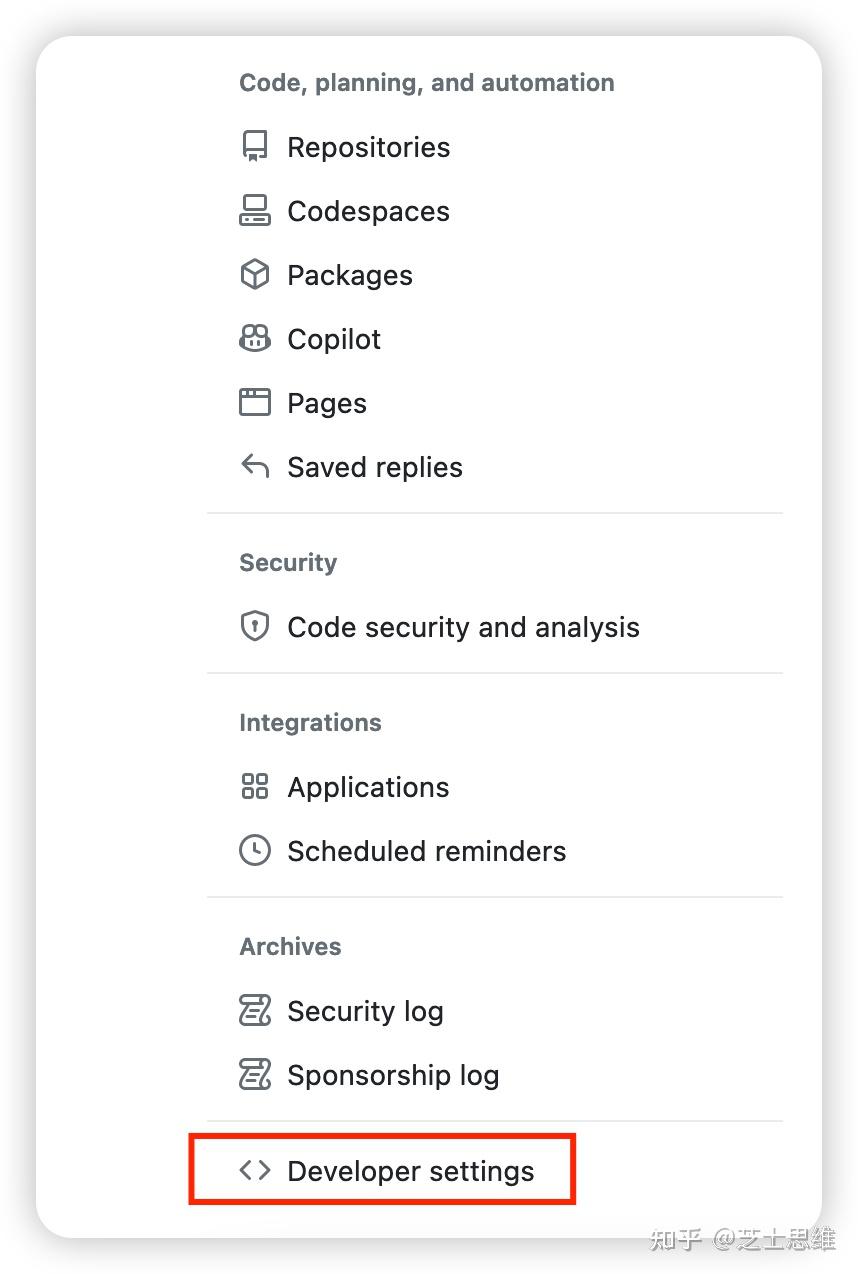Click the shield icon for Code security

pos(255,627)
